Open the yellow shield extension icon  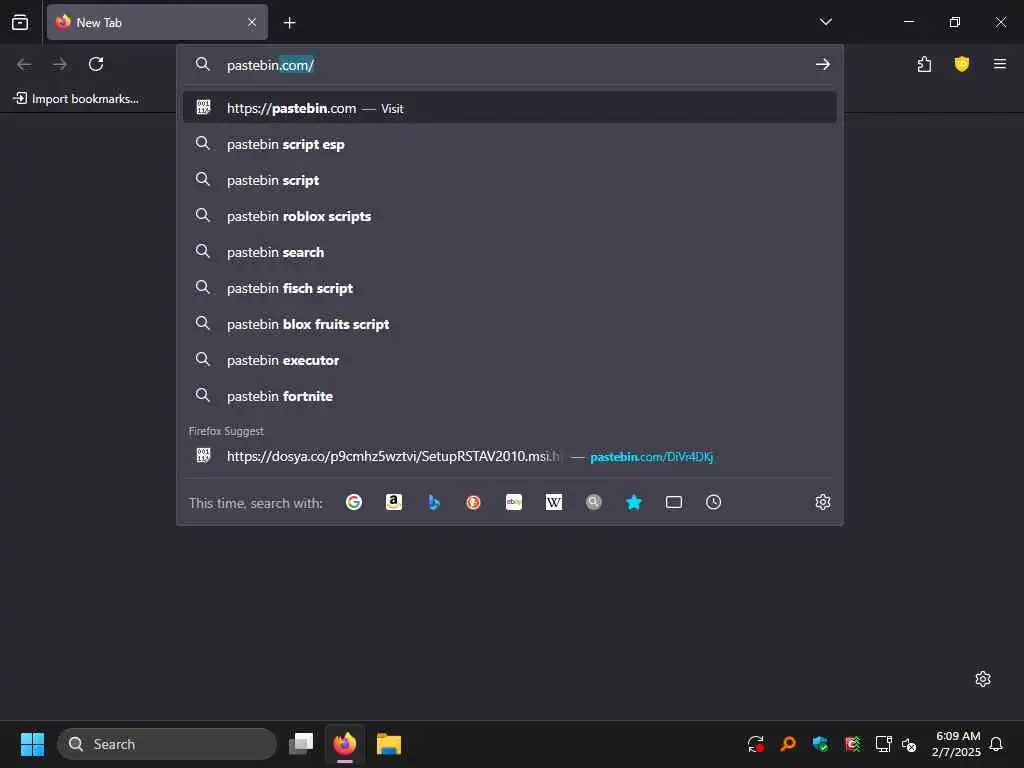pos(961,64)
